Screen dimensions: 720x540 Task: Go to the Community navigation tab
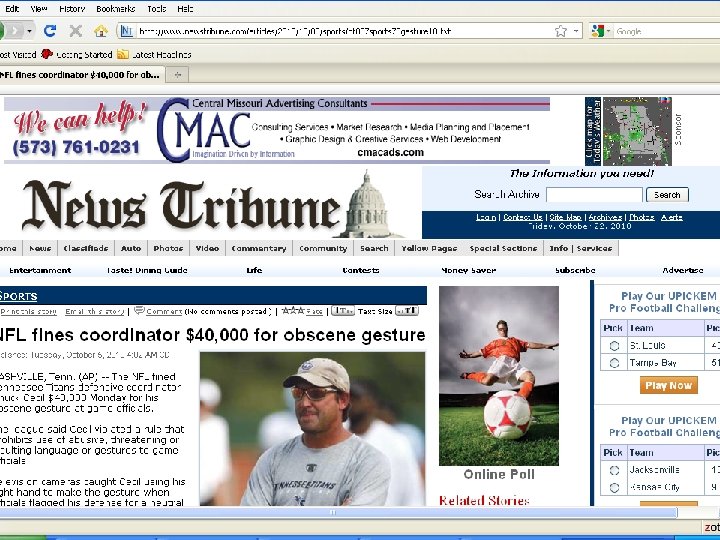[323, 248]
